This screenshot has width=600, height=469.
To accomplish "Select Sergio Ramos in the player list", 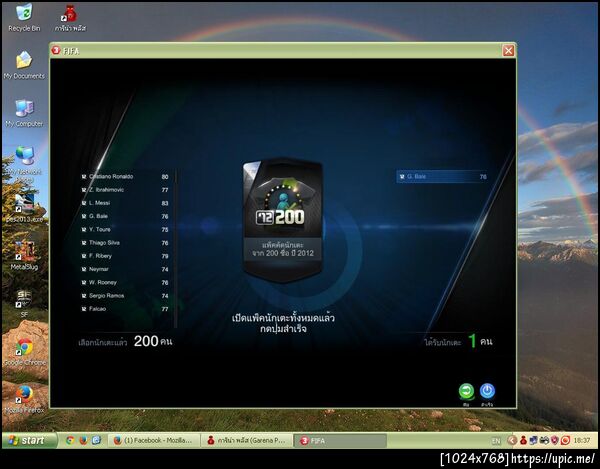I will point(125,296).
